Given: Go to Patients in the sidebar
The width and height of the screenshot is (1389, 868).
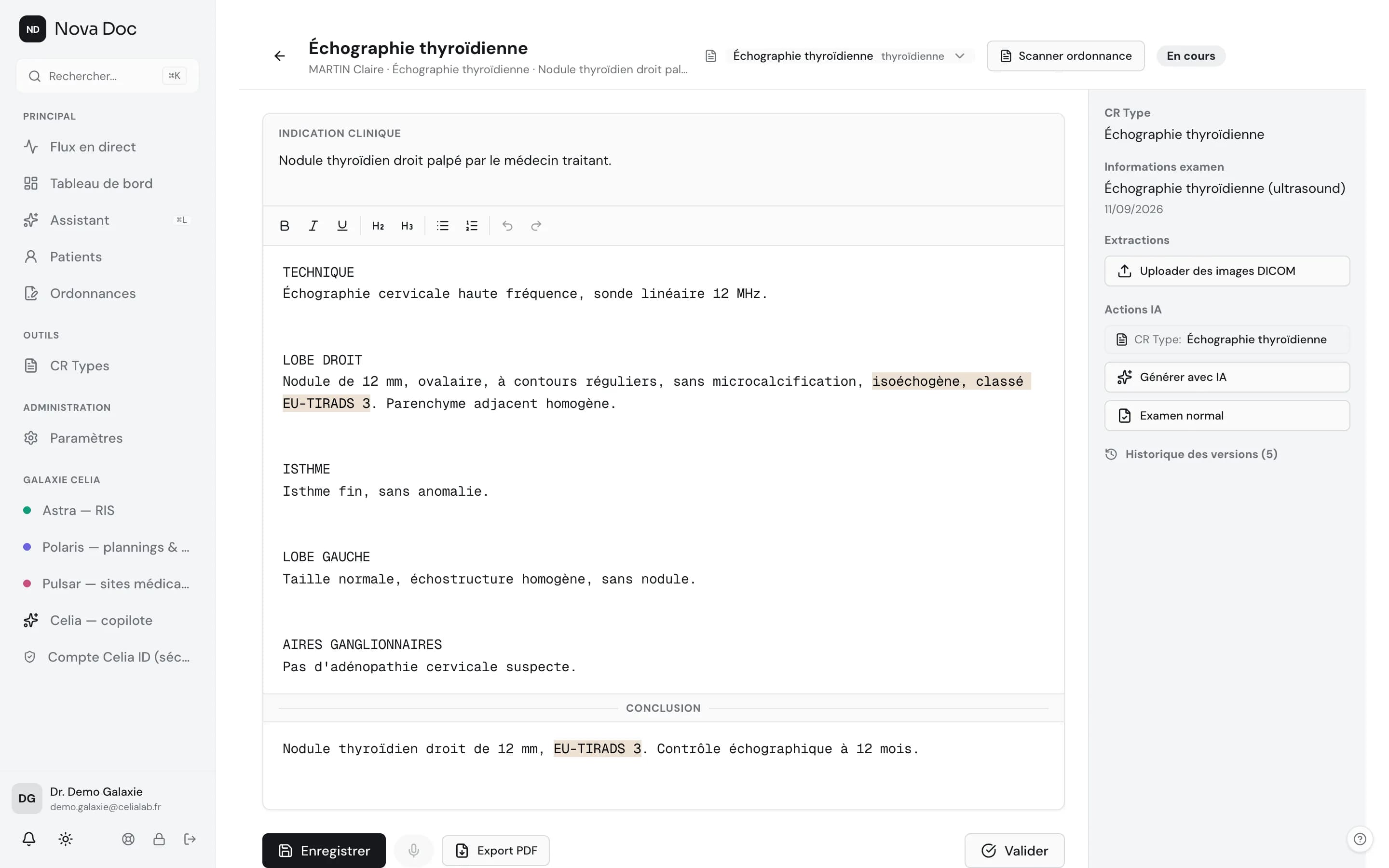Looking at the screenshot, I should 108,257.
